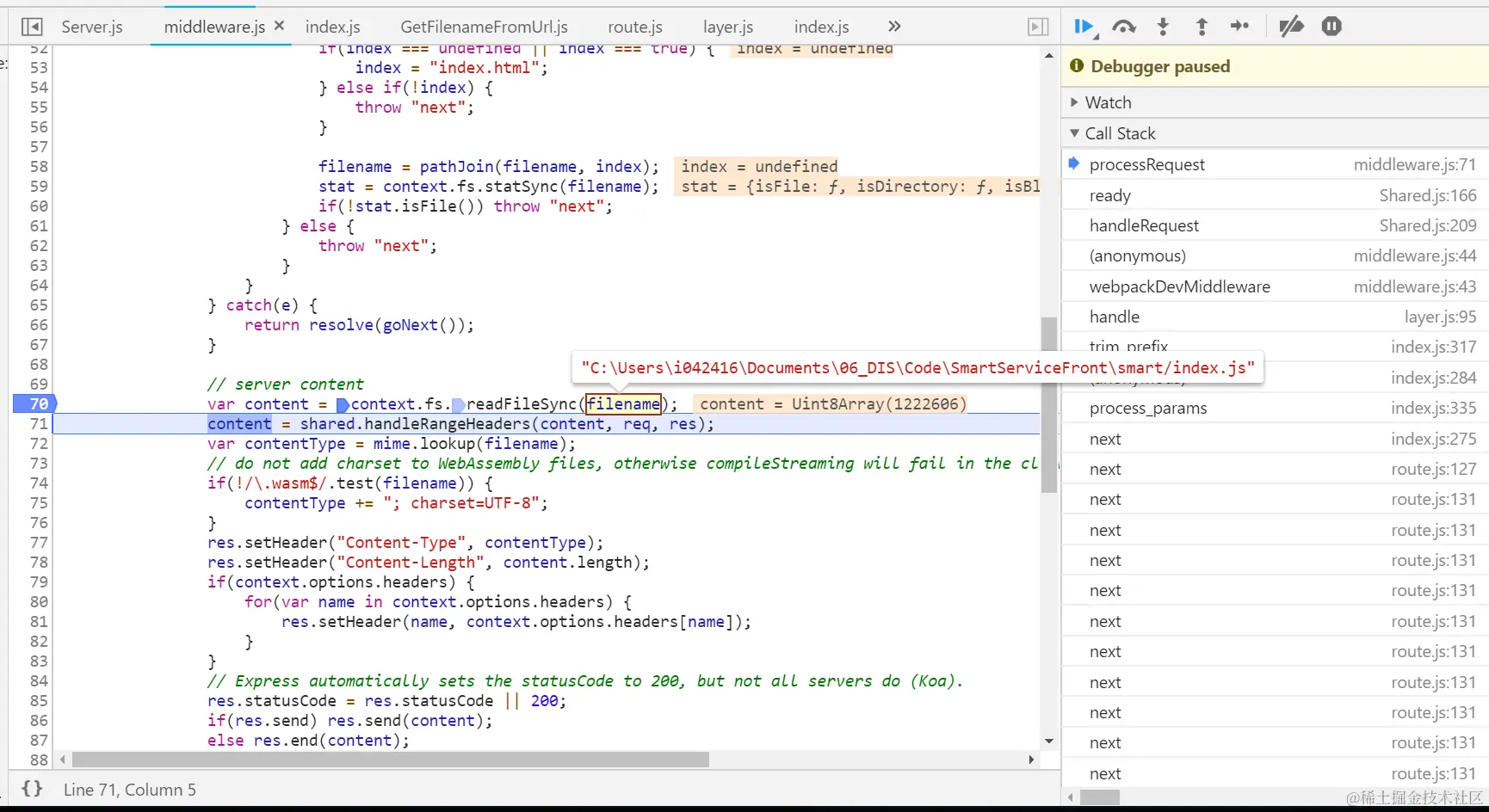The width and height of the screenshot is (1489, 812).
Task: Resume script execution
Action: [x=1085, y=27]
